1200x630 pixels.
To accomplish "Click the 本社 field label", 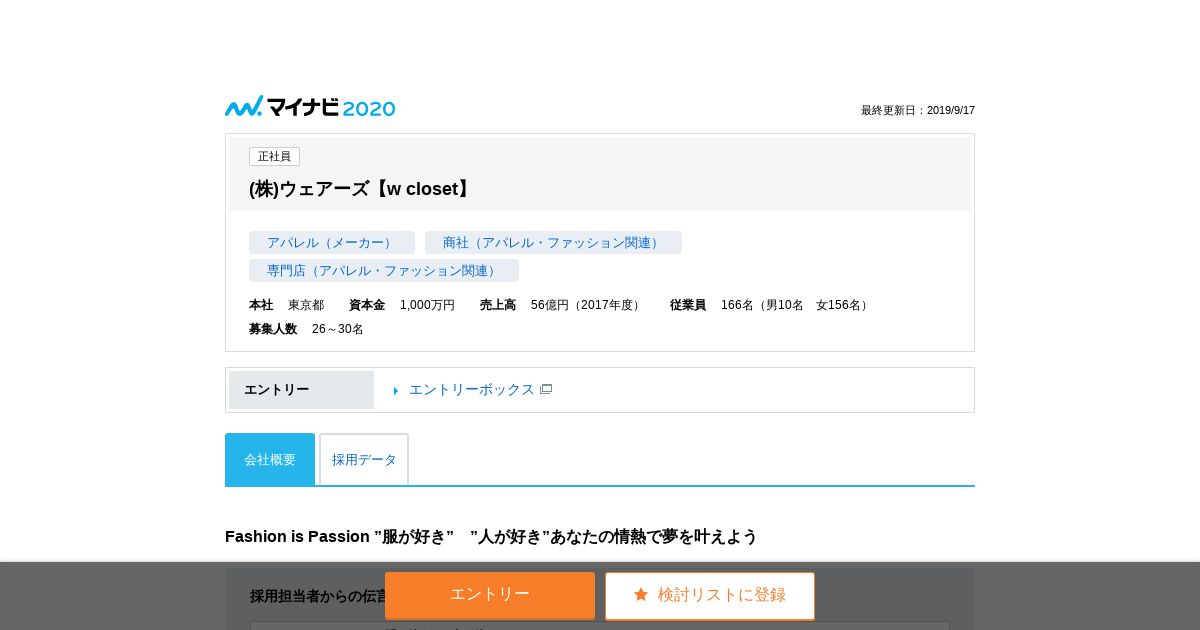I will pos(261,305).
